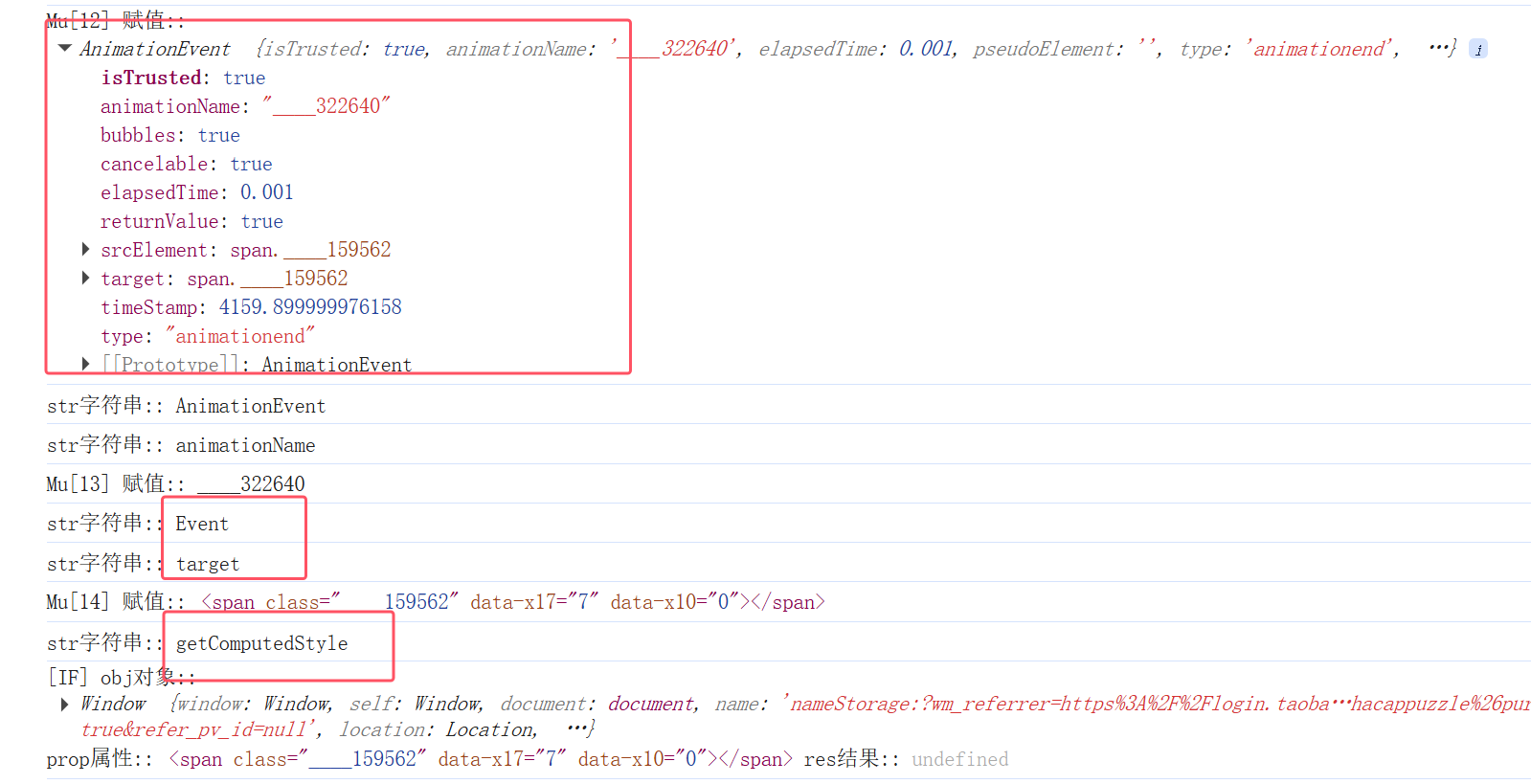Select the span element after prop属性
Image resolution: width=1531 pixels, height=784 pixels.
coord(480,760)
